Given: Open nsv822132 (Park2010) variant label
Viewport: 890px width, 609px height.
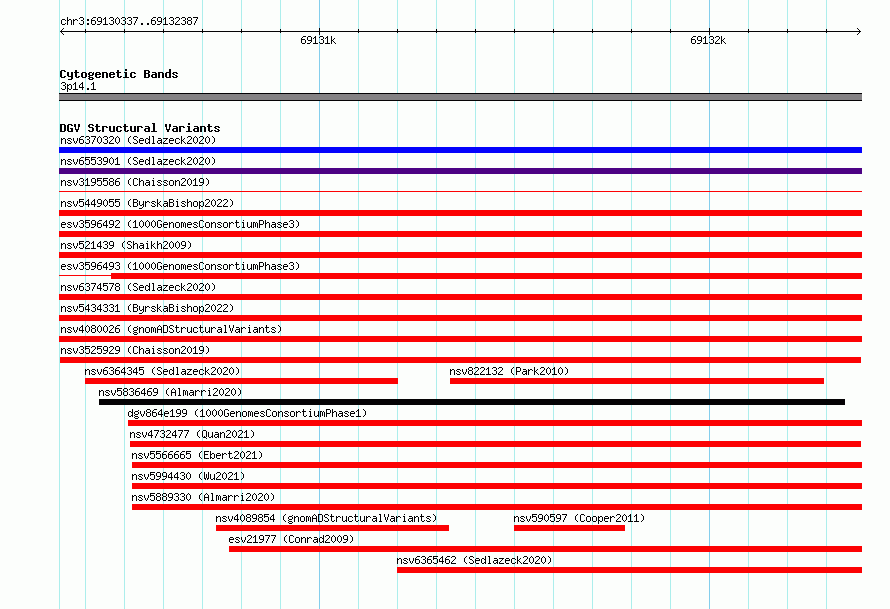Looking at the screenshot, I should [x=509, y=371].
